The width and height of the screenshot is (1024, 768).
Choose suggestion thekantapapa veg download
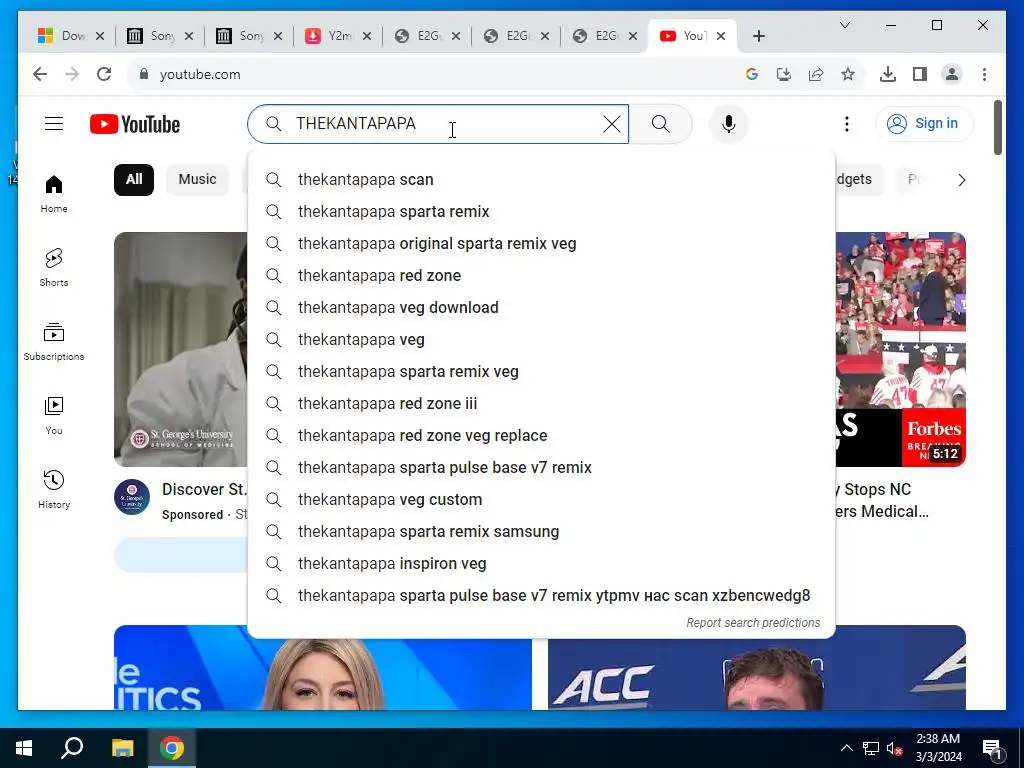pyautogui.click(x=541, y=308)
